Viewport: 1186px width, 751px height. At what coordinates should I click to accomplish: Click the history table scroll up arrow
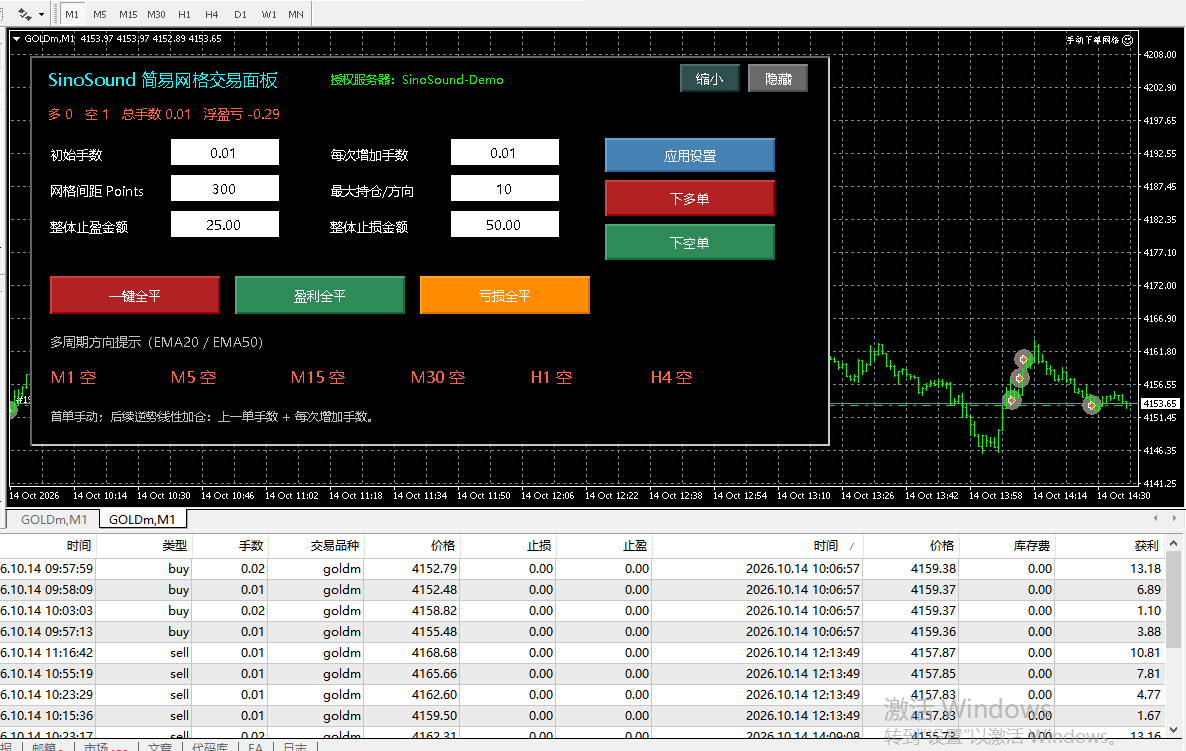pos(1173,544)
